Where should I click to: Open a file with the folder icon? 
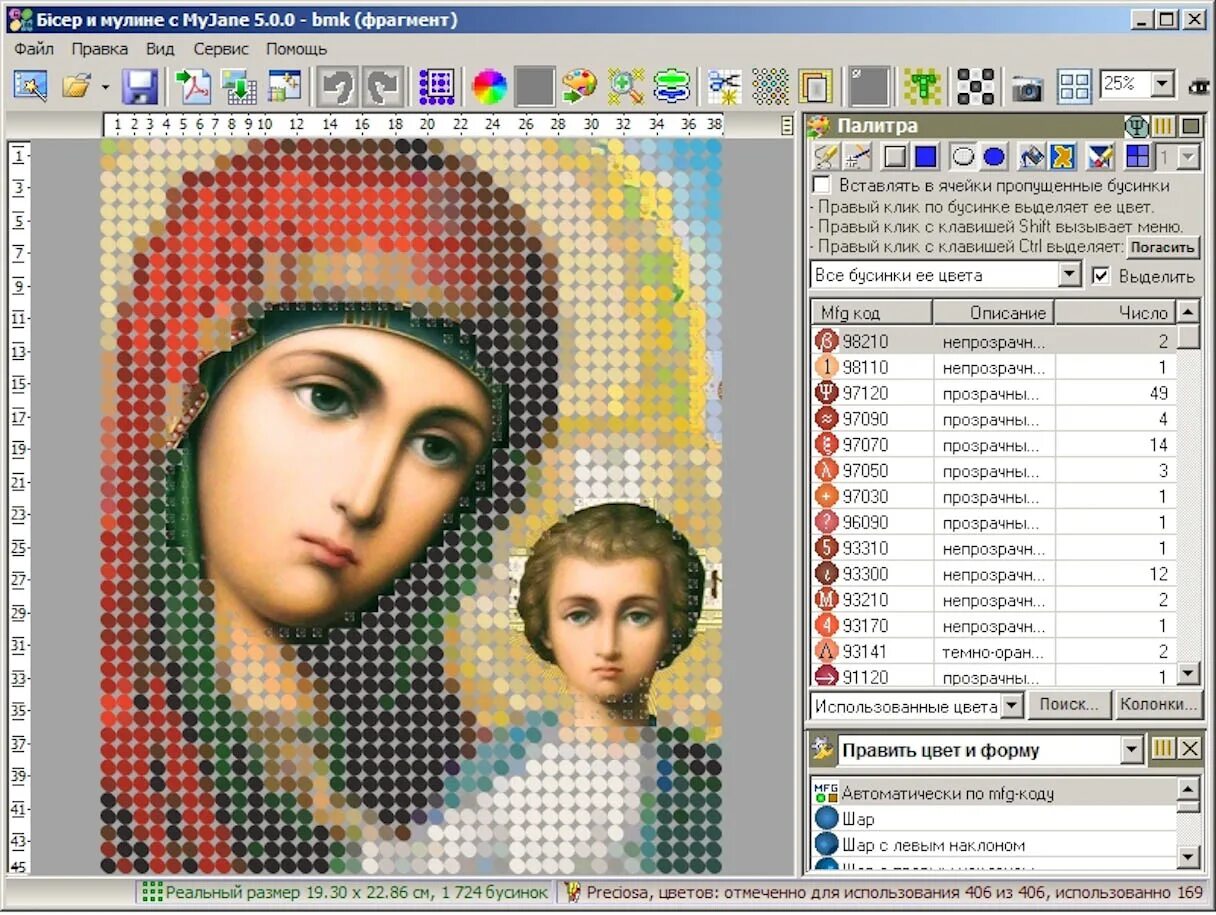click(x=76, y=87)
